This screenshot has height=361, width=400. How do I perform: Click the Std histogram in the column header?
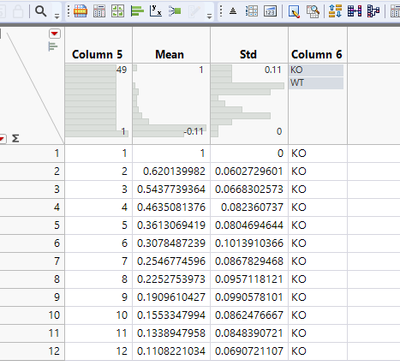click(x=249, y=101)
